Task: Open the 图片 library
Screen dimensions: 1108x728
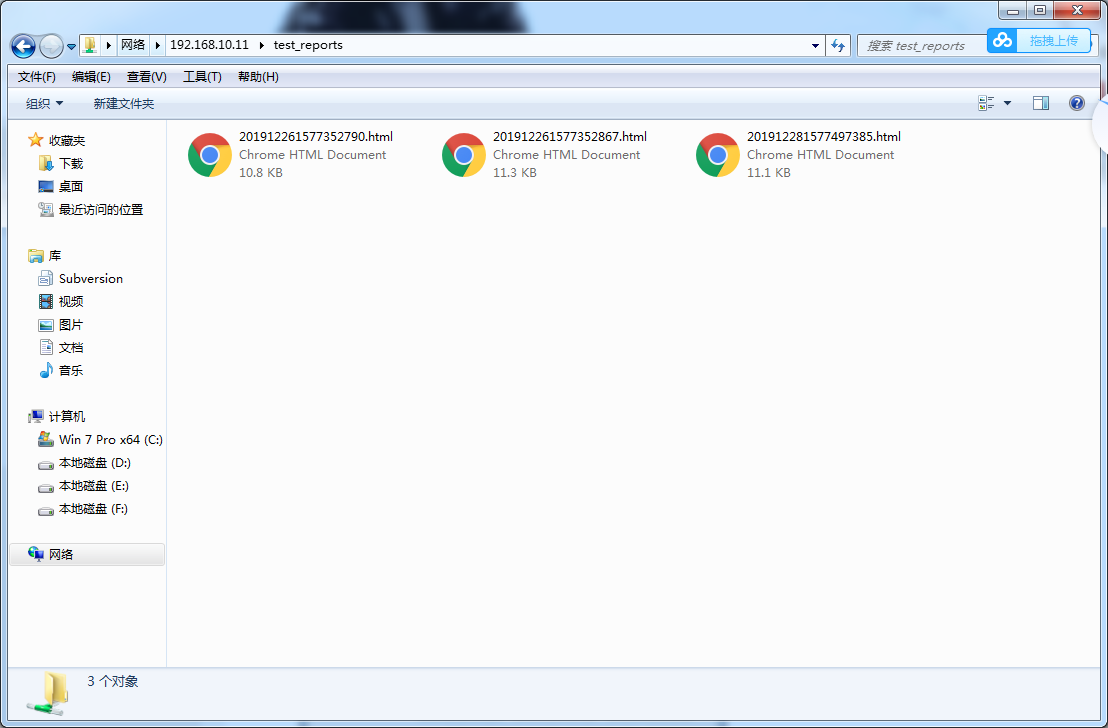Action: [x=71, y=325]
